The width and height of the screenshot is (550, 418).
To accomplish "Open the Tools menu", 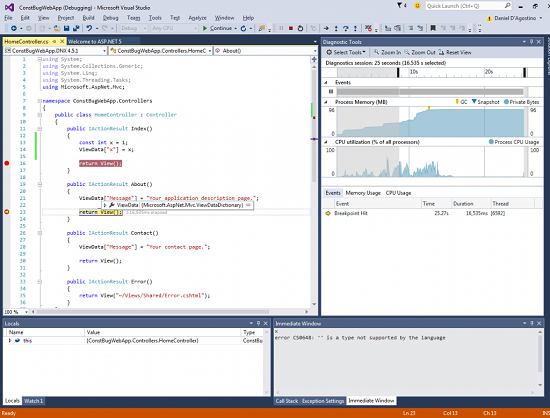I will click(x=155, y=18).
